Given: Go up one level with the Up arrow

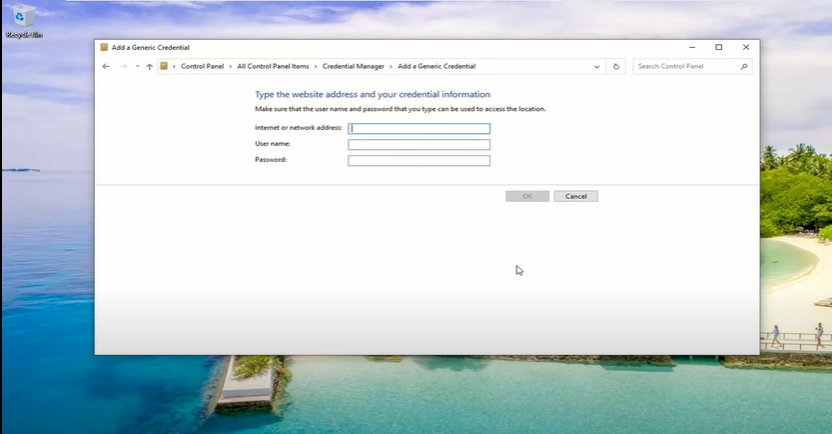Looking at the screenshot, I should (150, 66).
